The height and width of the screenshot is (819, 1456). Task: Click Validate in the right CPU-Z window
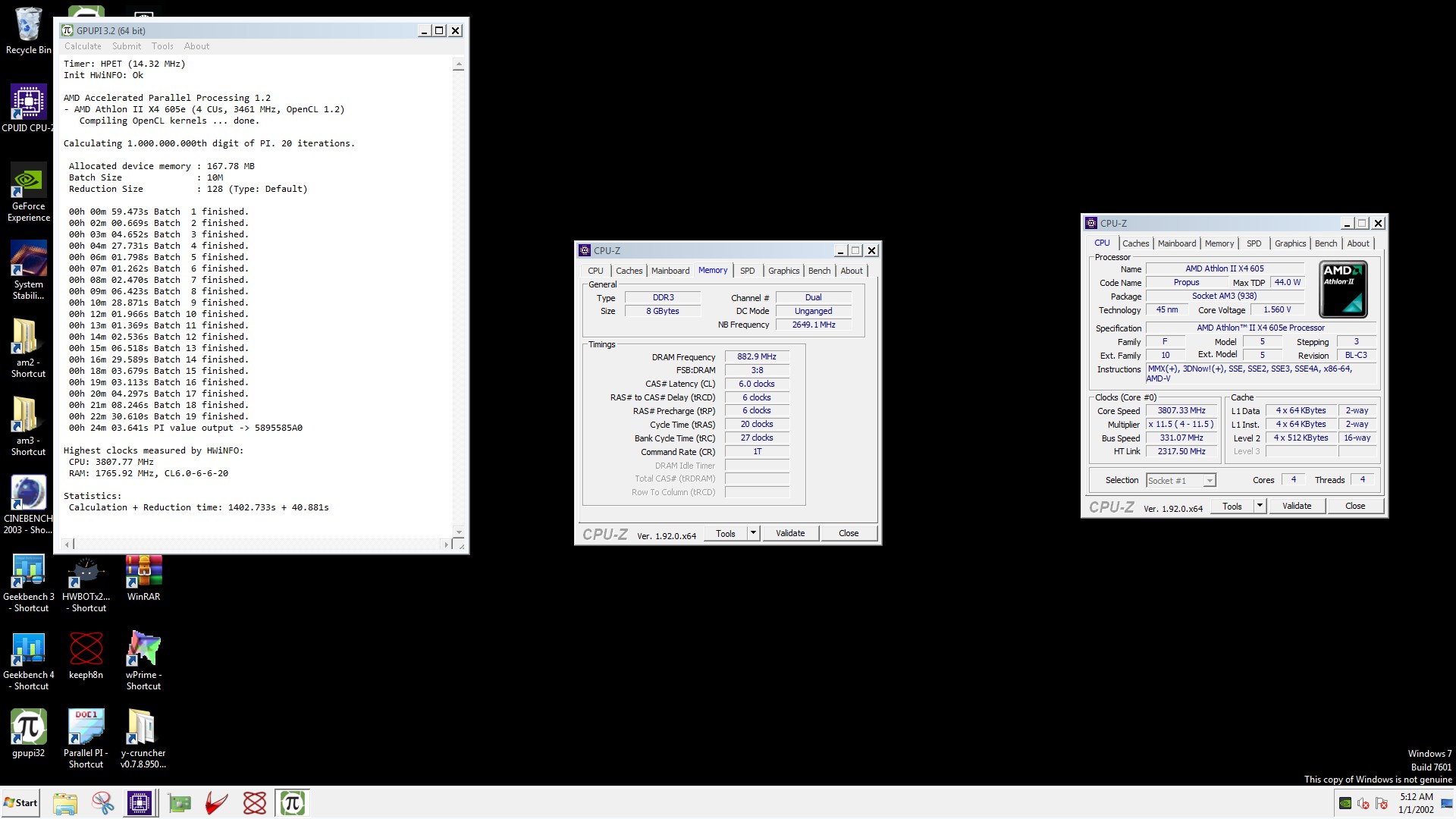(x=1297, y=506)
